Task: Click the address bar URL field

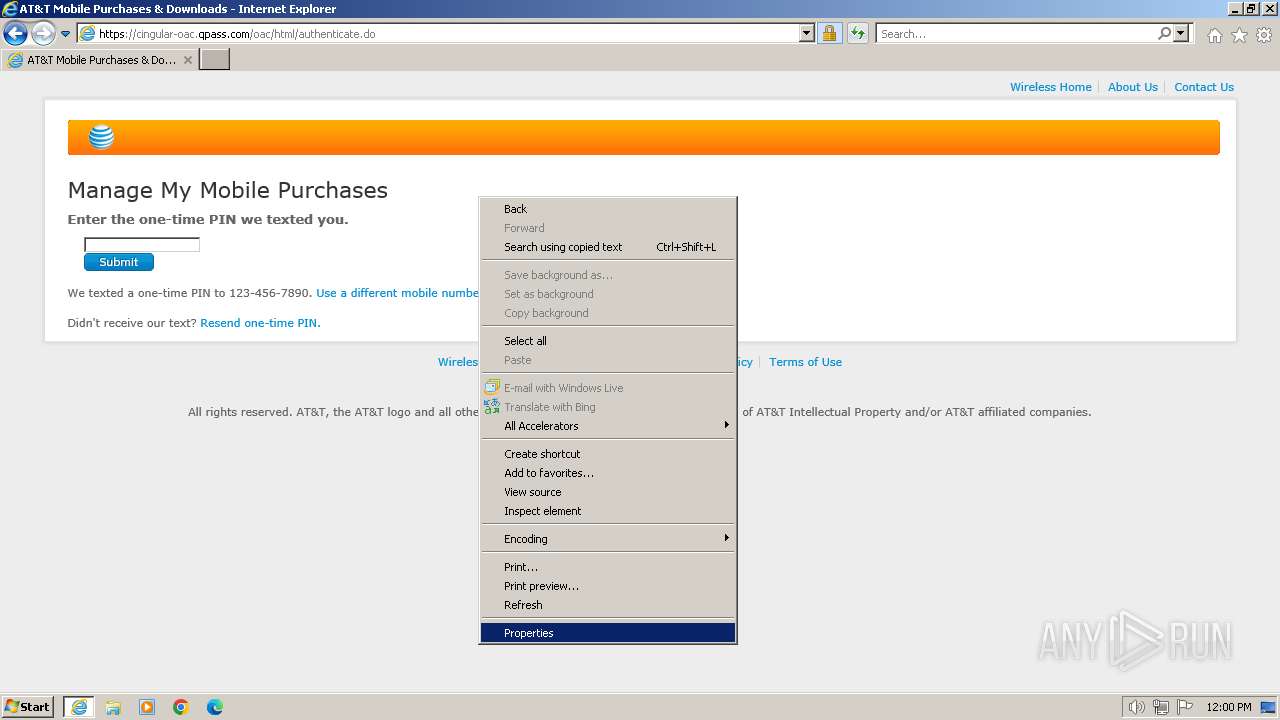Action: click(x=445, y=33)
